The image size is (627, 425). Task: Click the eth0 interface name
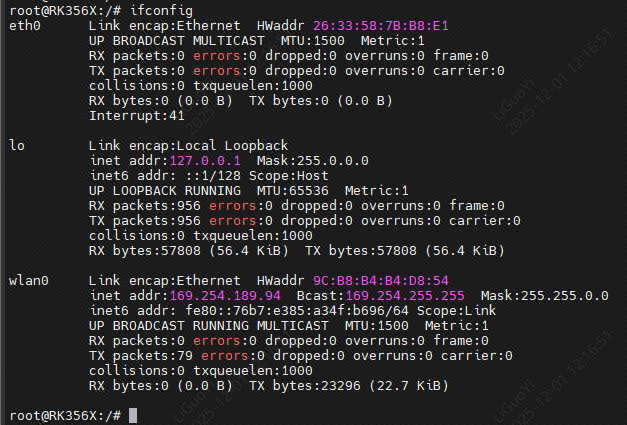coord(25,24)
